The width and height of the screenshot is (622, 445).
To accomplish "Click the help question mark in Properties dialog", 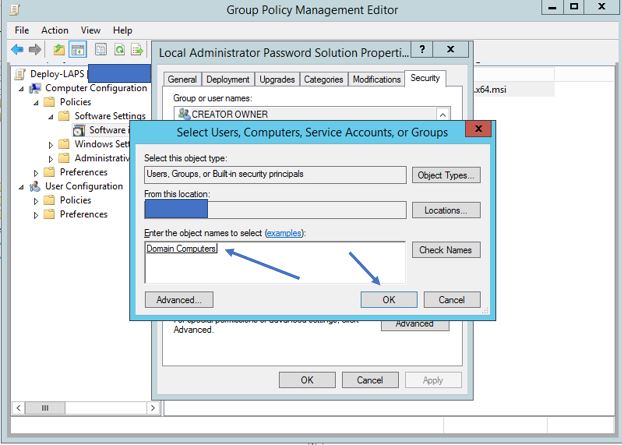I will 422,50.
